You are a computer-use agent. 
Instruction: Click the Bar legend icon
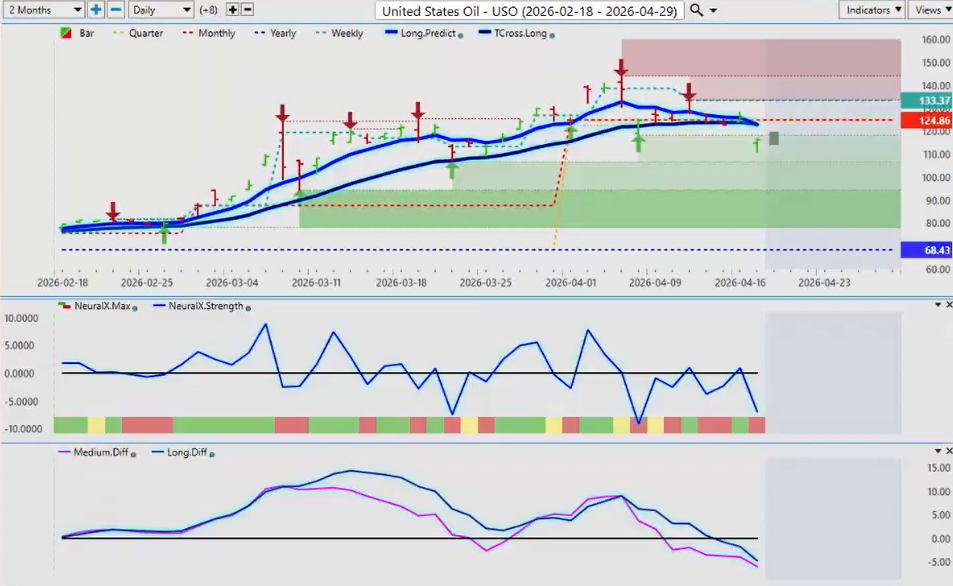click(x=65, y=33)
